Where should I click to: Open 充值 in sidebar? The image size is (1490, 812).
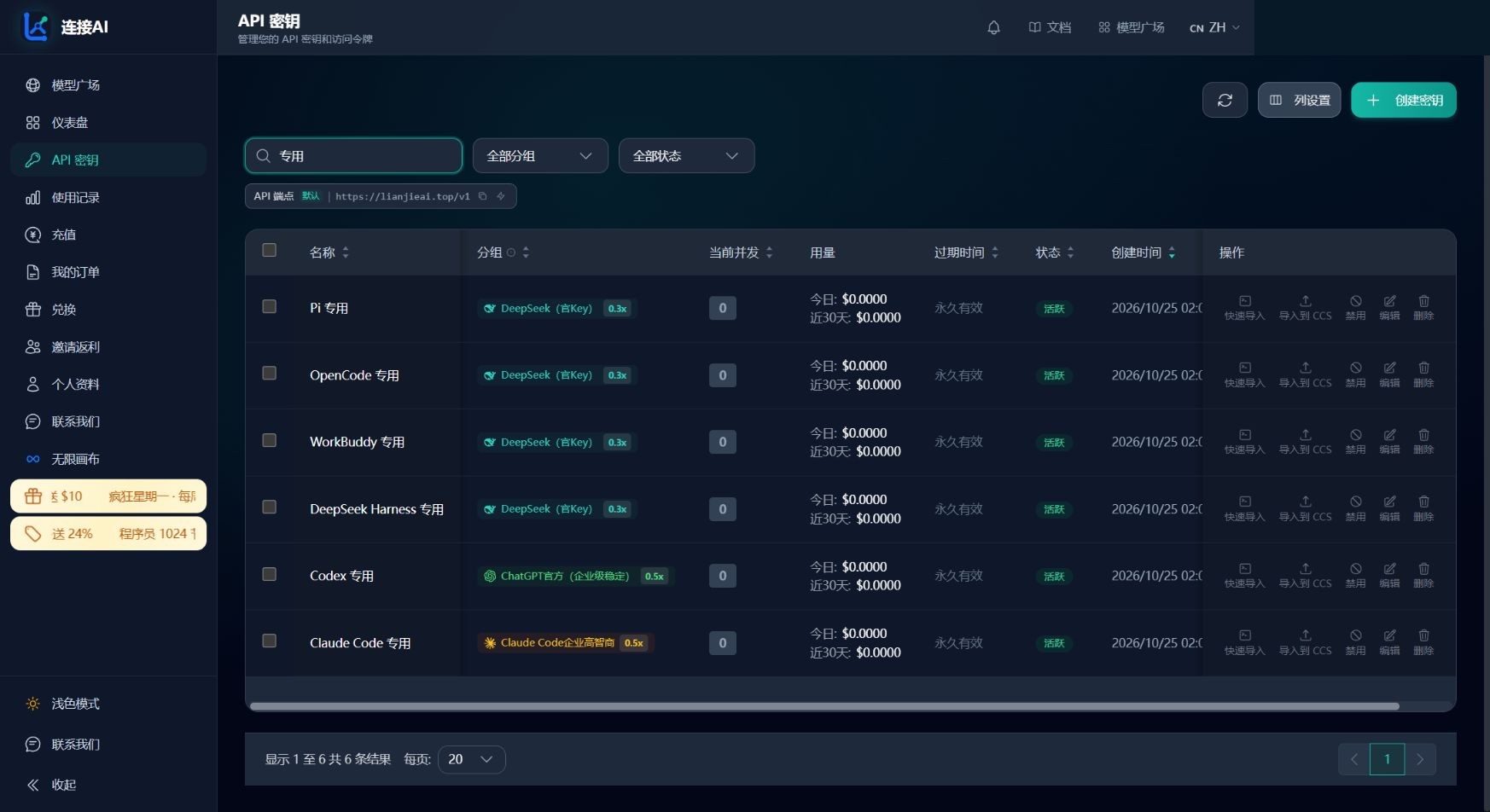click(x=108, y=235)
